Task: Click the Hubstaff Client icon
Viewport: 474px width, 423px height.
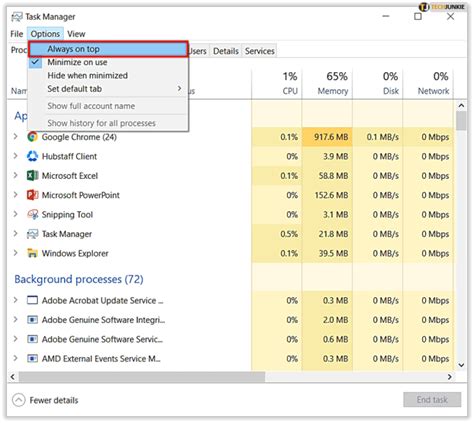Action: coord(32,156)
